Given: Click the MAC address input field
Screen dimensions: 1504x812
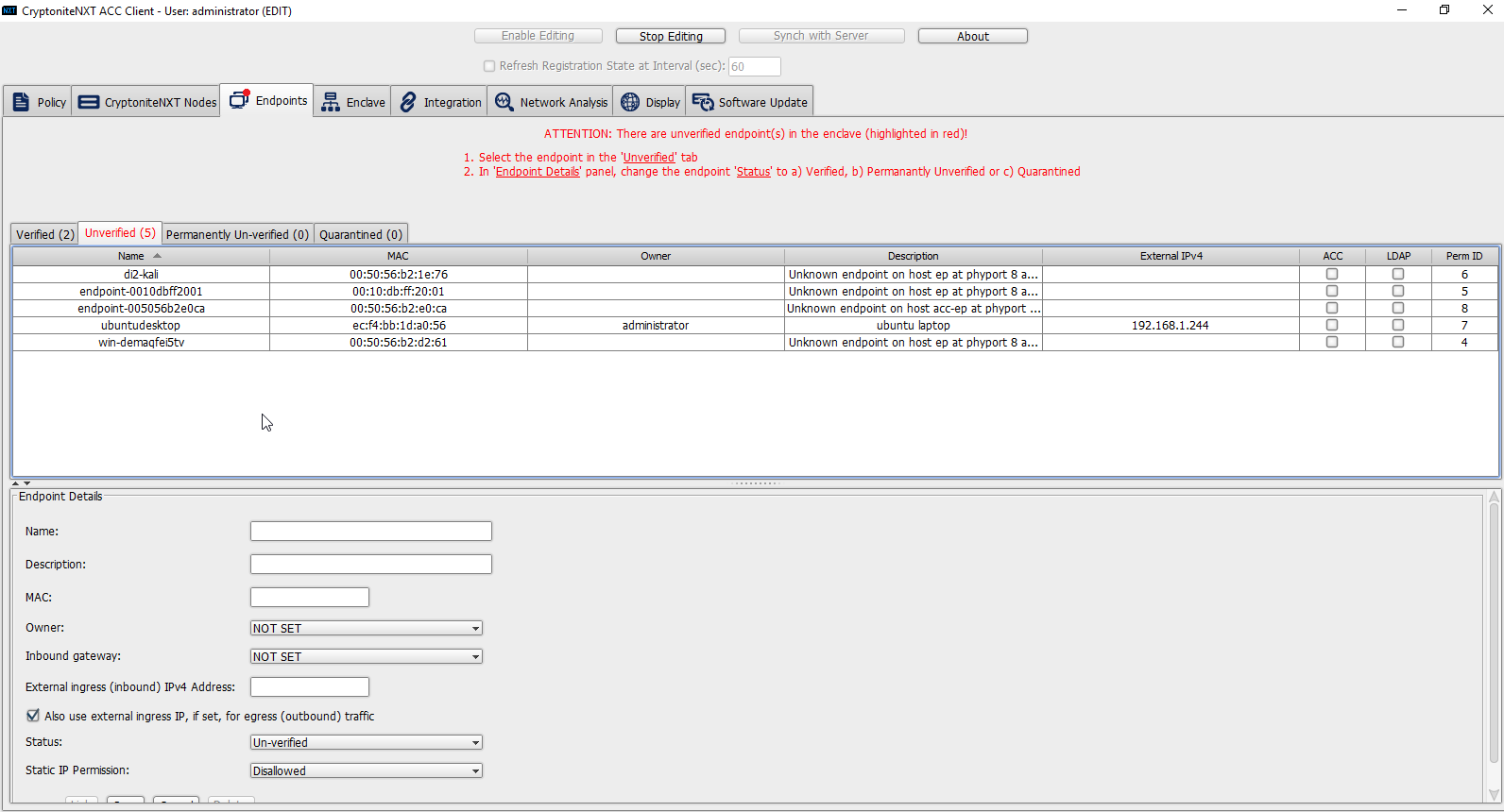Looking at the screenshot, I should (310, 598).
